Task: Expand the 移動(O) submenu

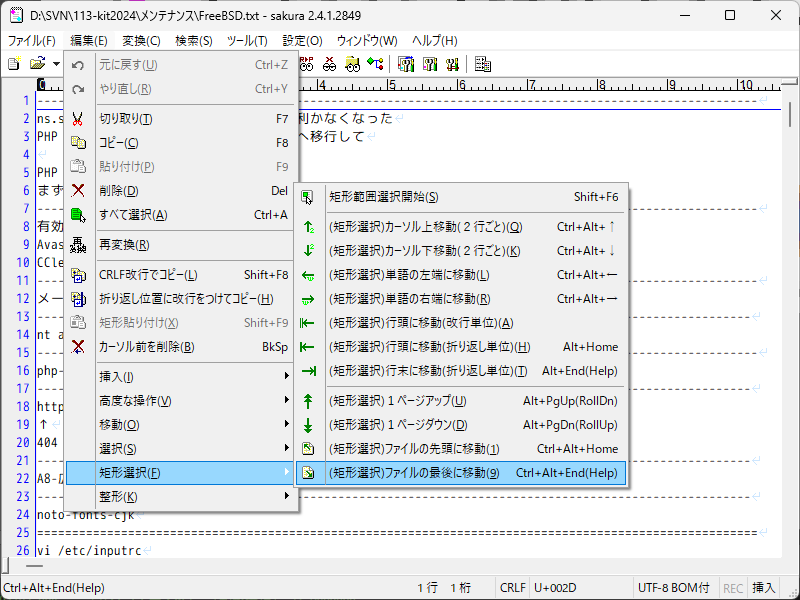Action: (x=182, y=424)
